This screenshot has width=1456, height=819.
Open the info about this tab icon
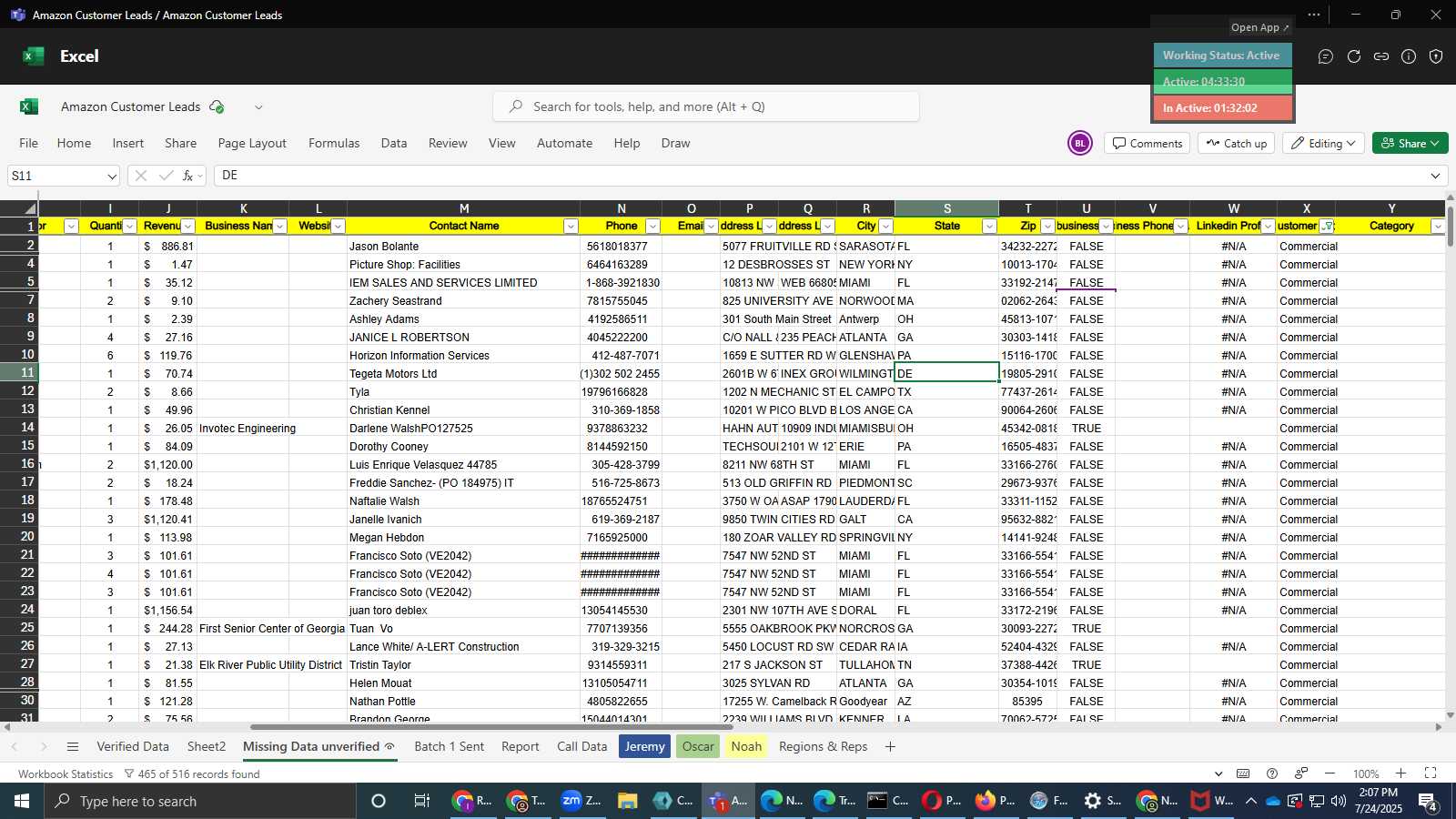[x=1409, y=56]
